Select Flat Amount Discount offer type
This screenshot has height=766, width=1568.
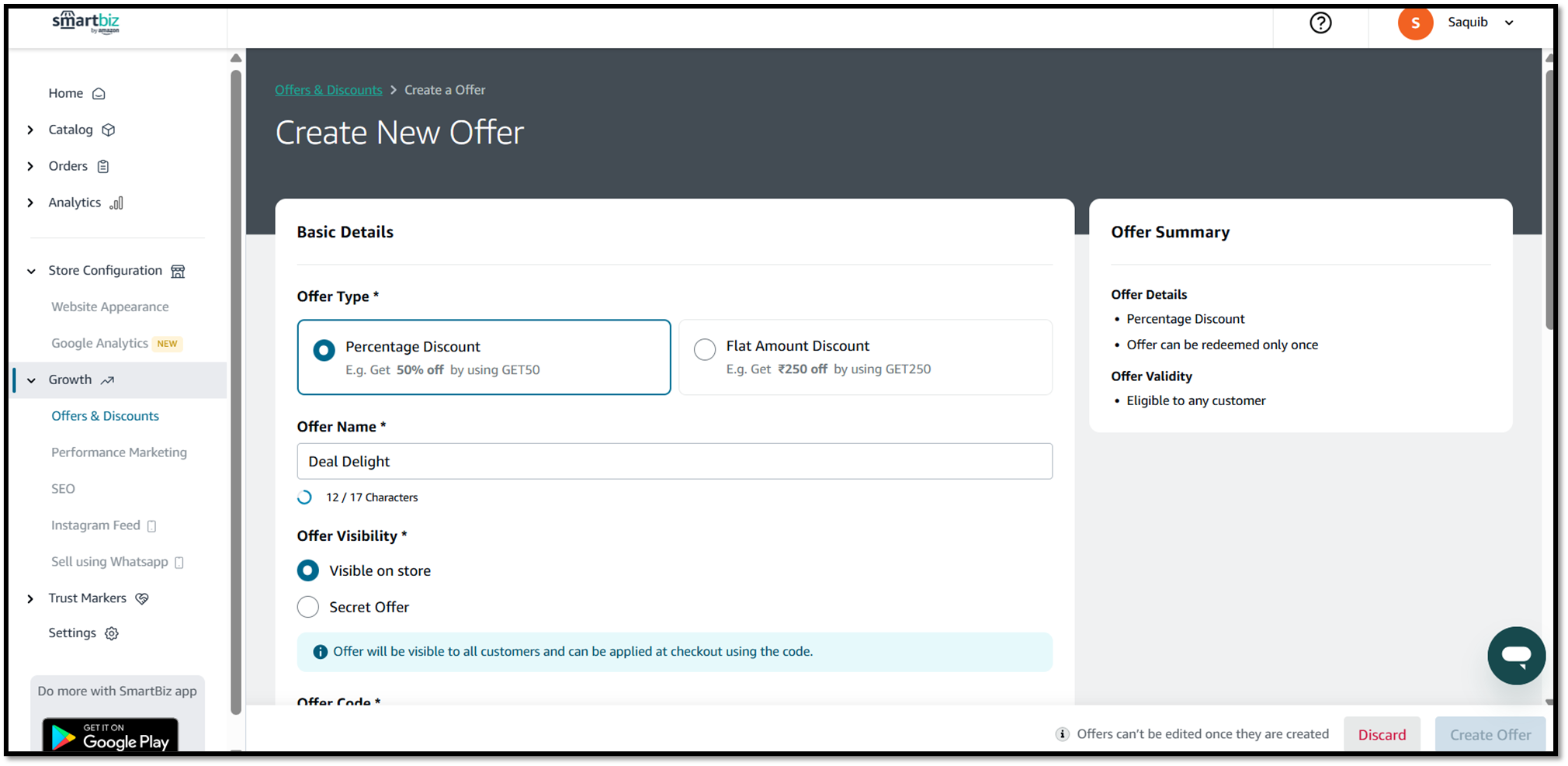[x=866, y=357]
